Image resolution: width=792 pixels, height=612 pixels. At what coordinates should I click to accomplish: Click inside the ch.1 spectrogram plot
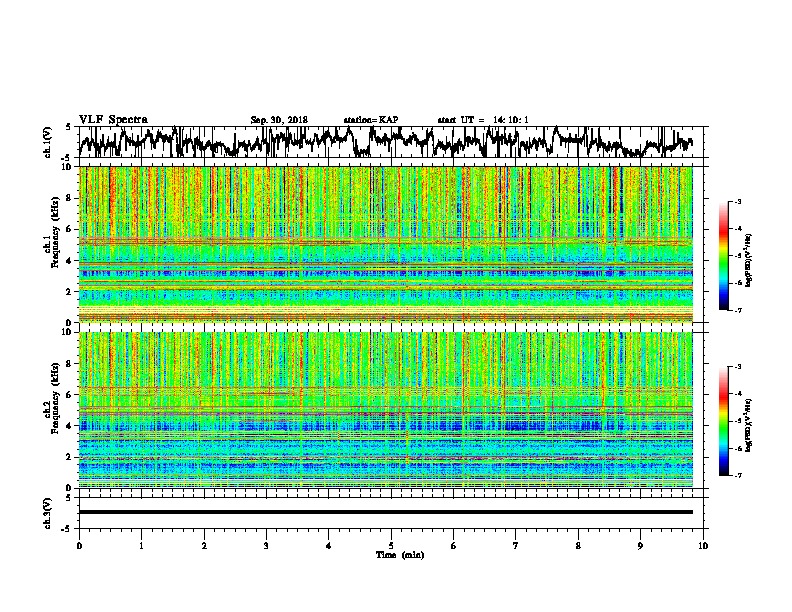point(386,244)
